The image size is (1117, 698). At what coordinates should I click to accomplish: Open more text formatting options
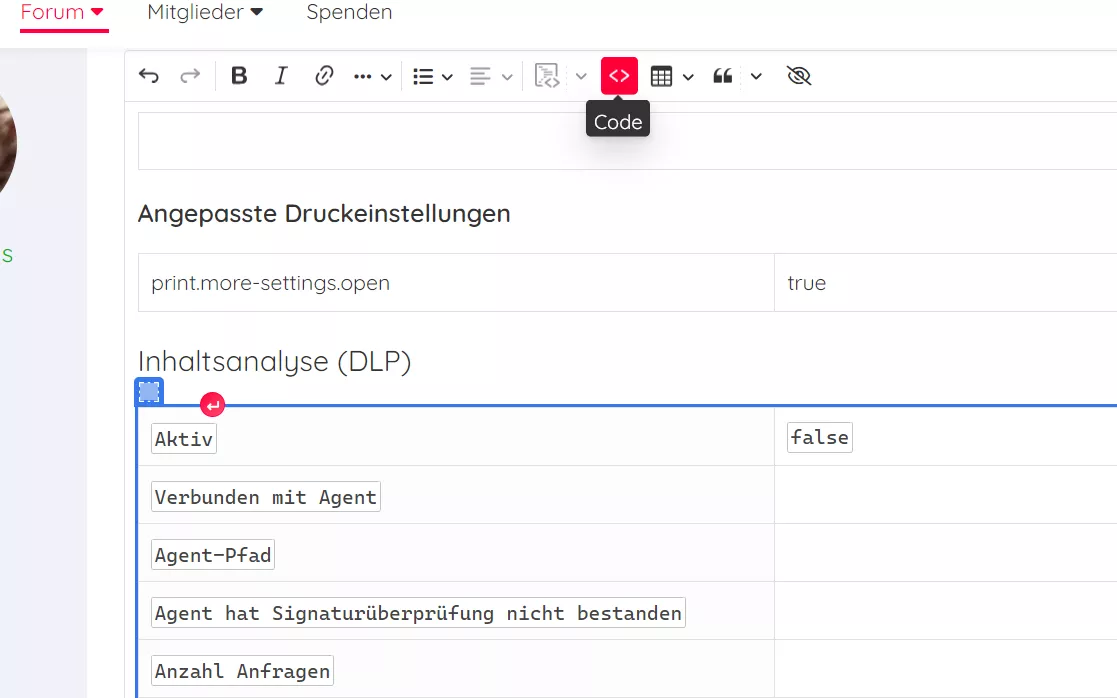372,76
